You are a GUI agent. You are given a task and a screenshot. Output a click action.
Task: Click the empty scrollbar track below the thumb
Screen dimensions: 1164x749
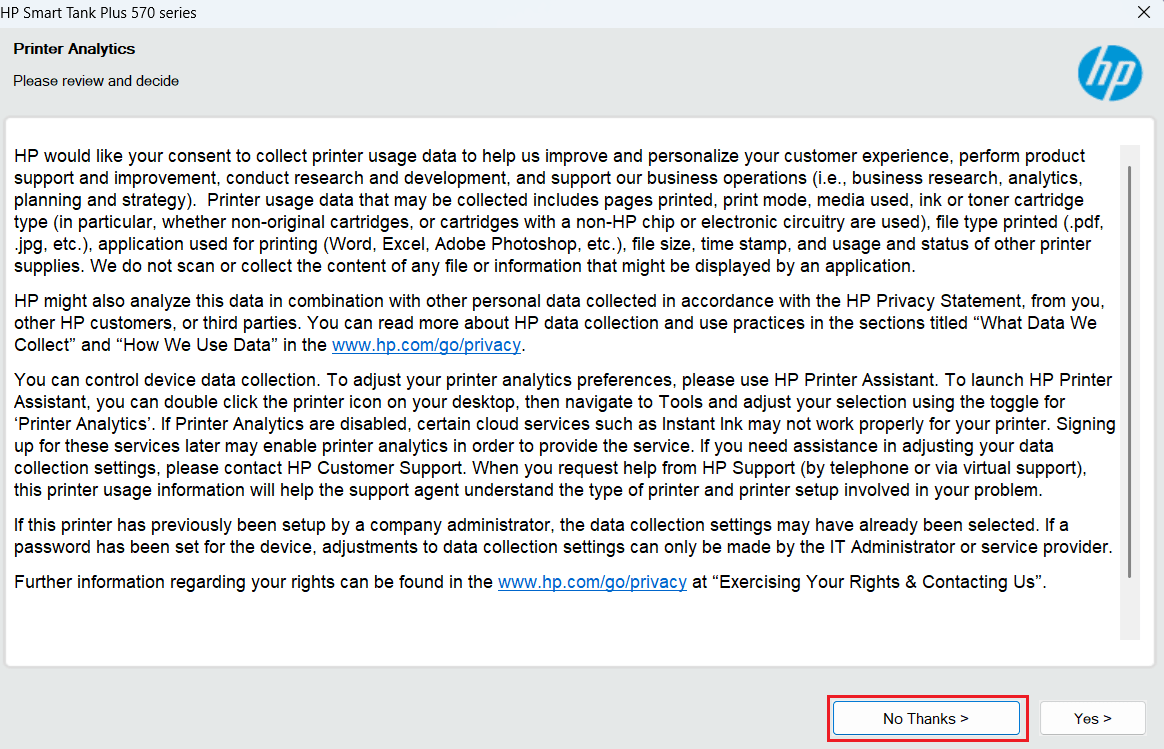[1130, 610]
